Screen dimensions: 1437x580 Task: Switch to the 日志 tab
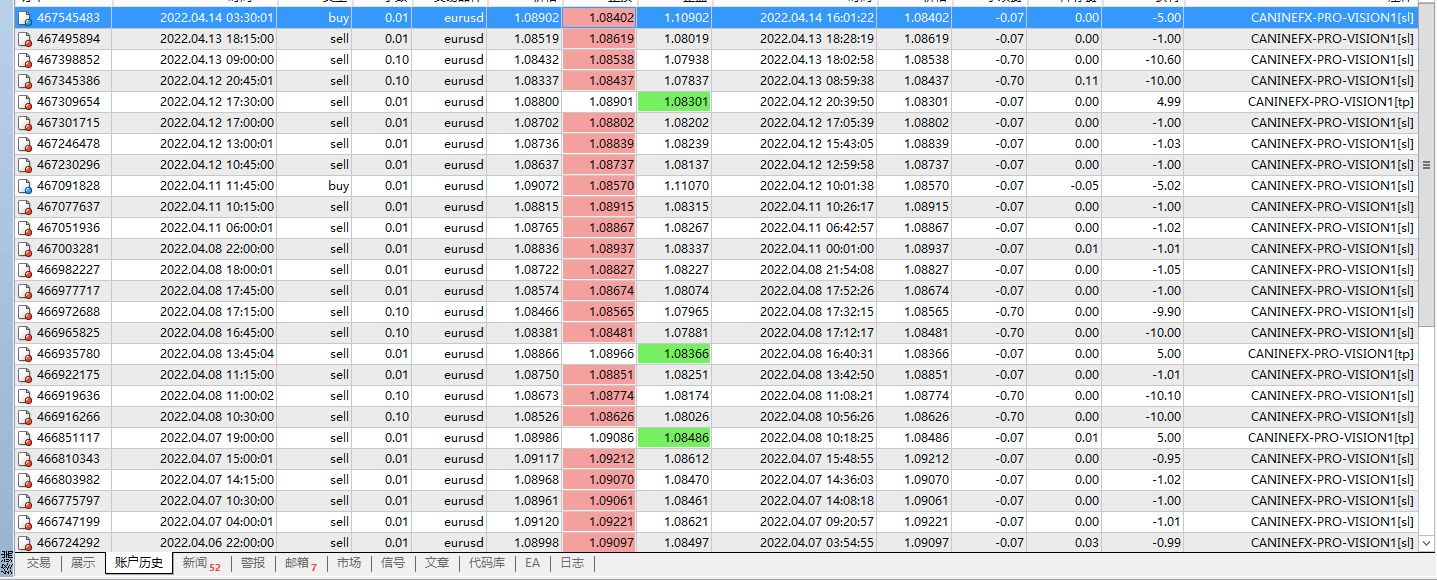click(x=571, y=563)
